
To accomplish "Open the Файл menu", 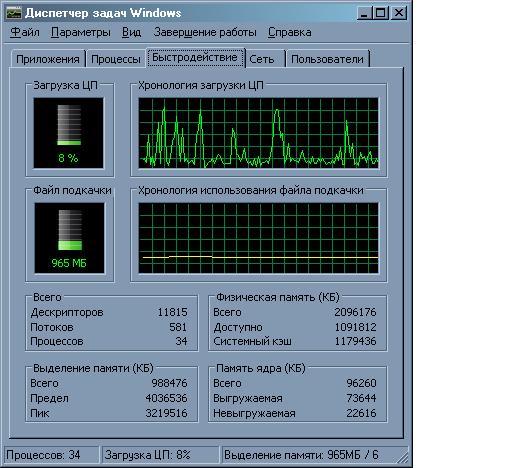I will point(25,32).
